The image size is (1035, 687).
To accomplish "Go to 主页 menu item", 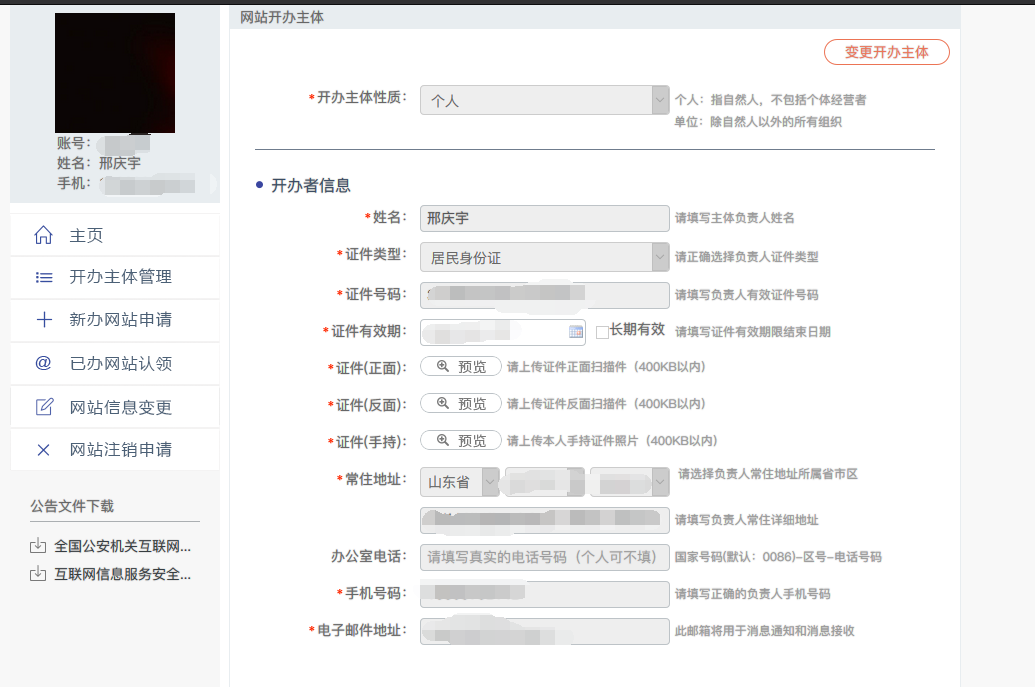I will pos(115,235).
